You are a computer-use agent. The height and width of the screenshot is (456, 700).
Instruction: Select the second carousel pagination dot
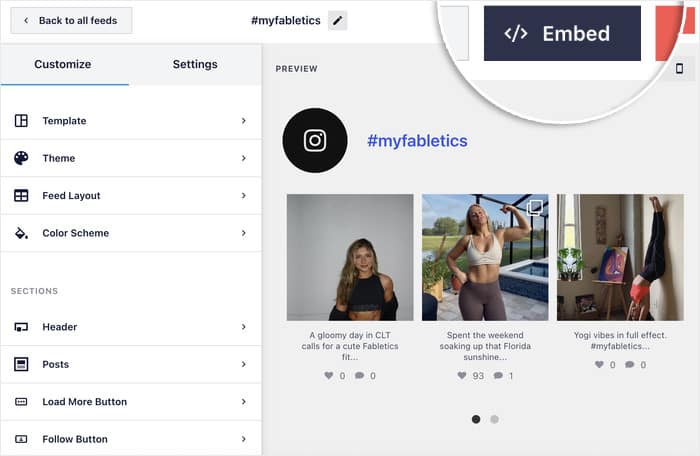494,419
